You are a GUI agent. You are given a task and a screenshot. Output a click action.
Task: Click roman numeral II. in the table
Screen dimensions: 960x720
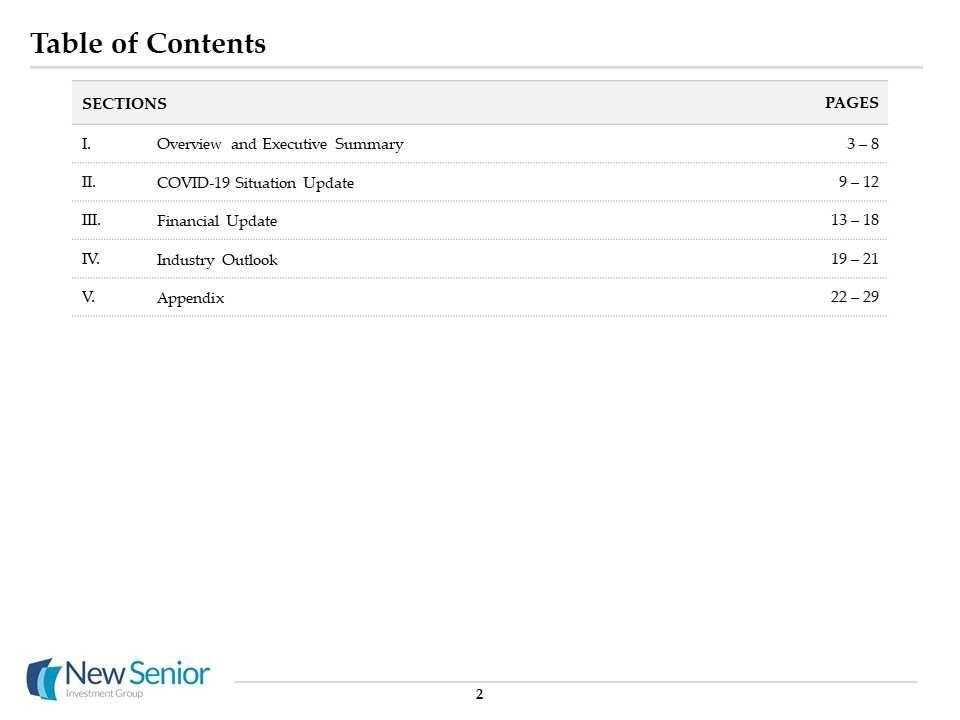point(88,182)
